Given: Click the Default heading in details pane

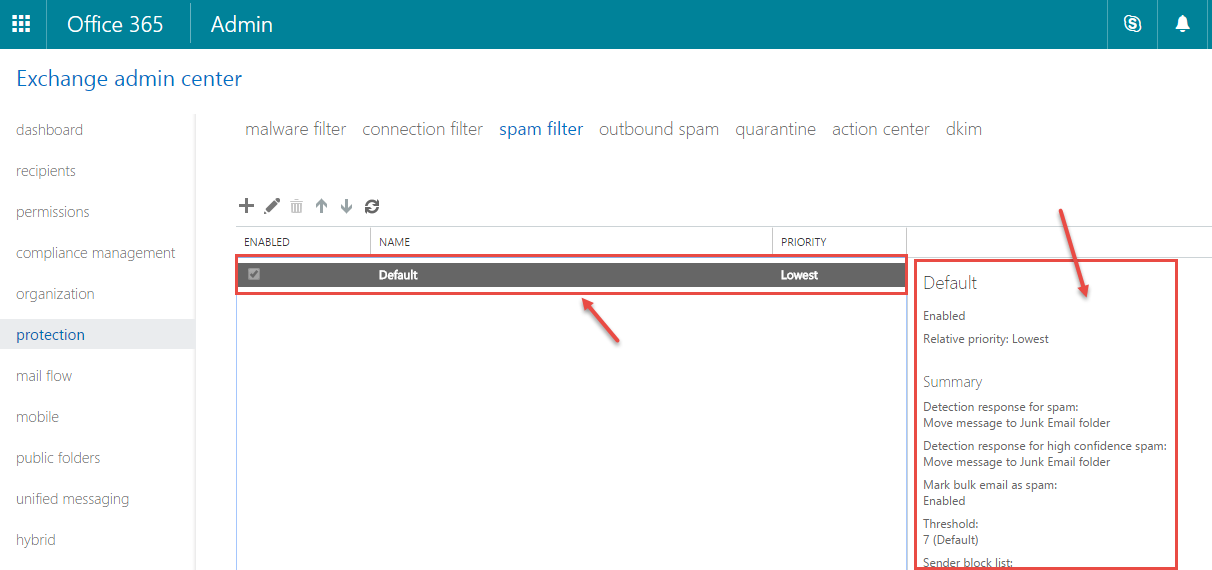Looking at the screenshot, I should 950,283.
